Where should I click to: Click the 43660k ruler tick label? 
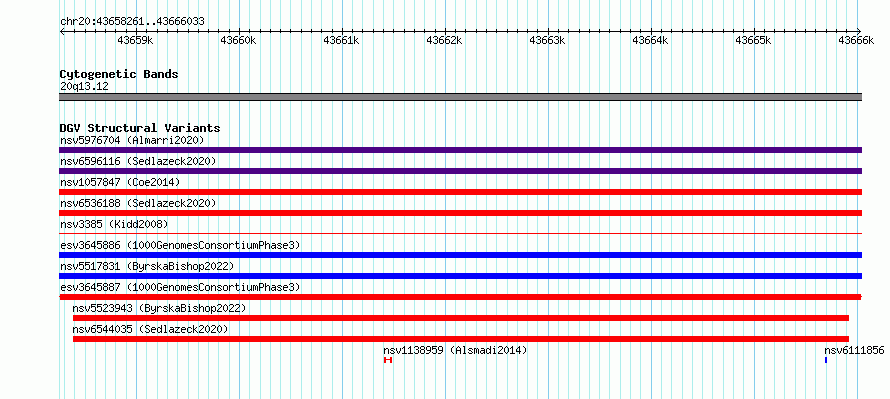coord(238,40)
